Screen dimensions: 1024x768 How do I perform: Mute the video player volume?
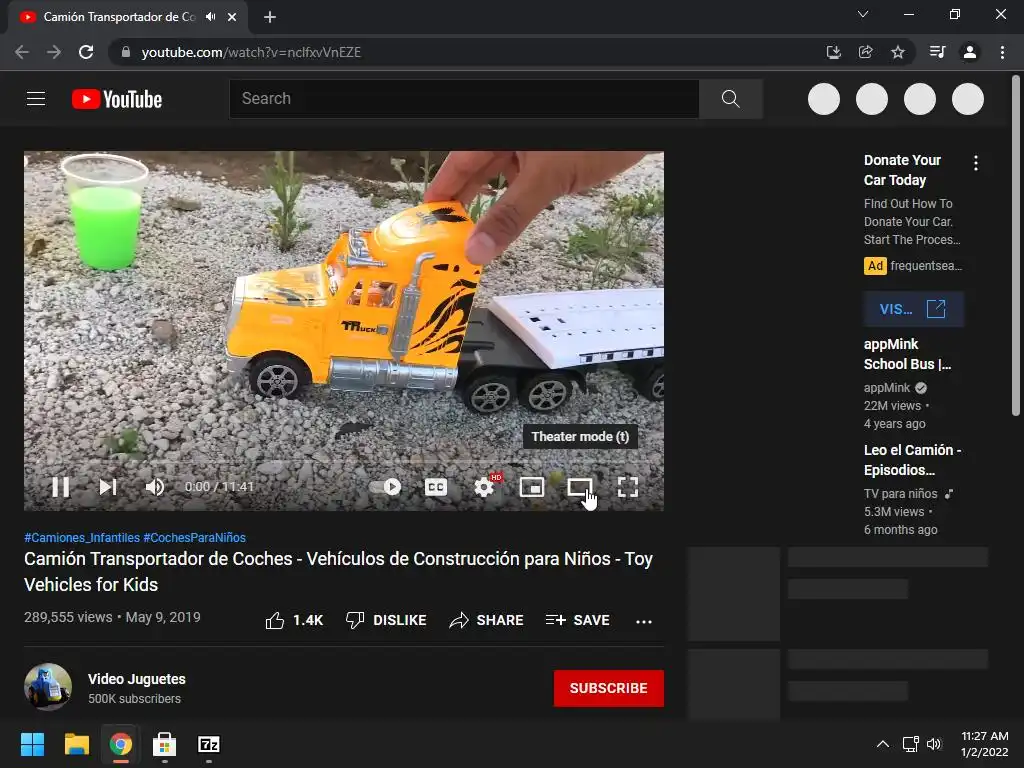coord(155,487)
